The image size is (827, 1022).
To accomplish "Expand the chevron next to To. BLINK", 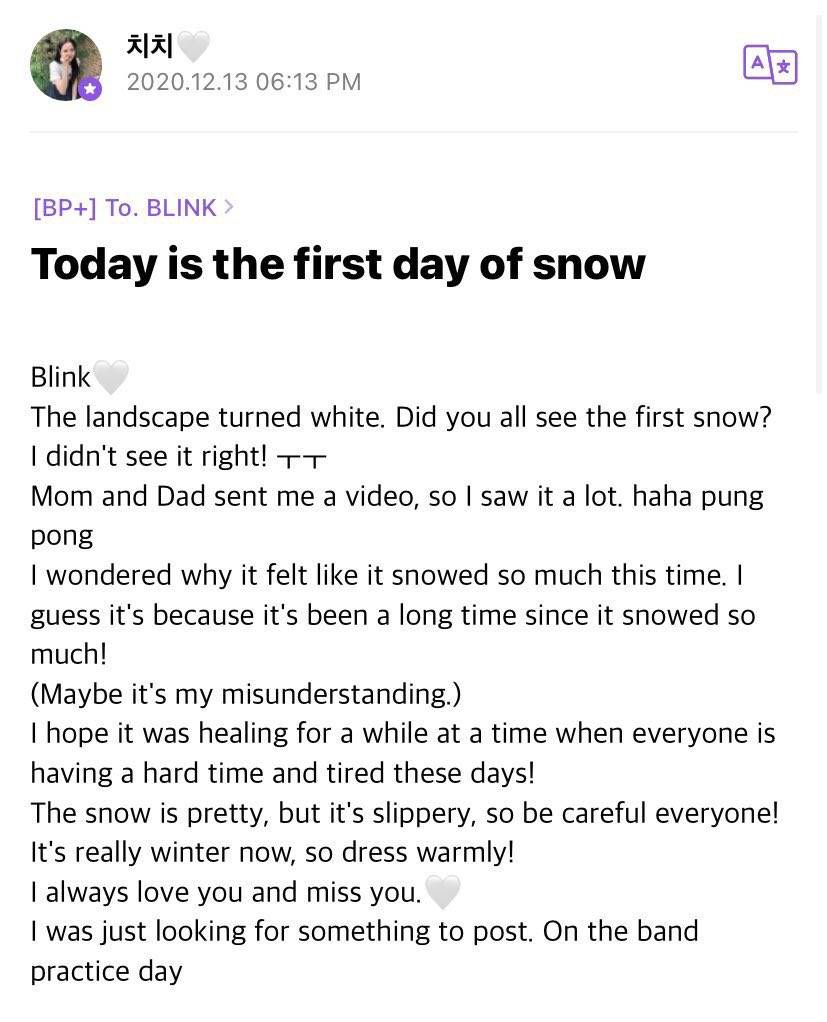I will tap(229, 207).
